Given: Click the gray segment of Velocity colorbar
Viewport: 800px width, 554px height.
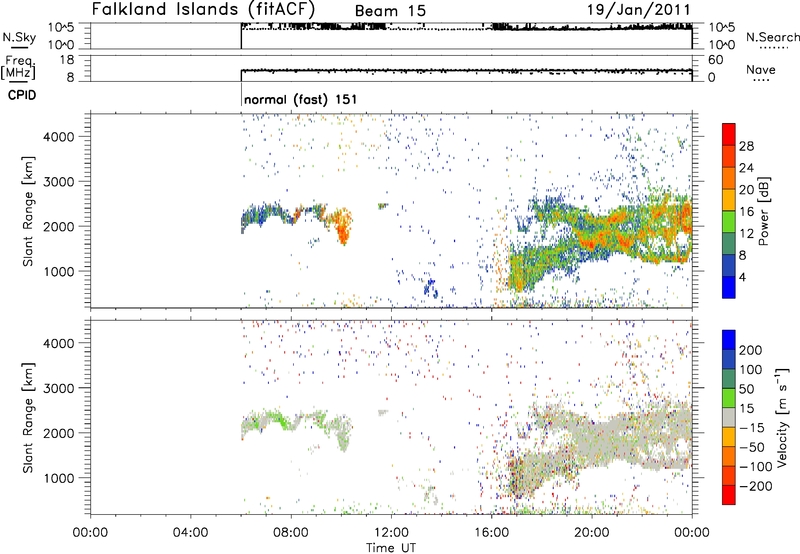Looking at the screenshot, I should 729,417.
